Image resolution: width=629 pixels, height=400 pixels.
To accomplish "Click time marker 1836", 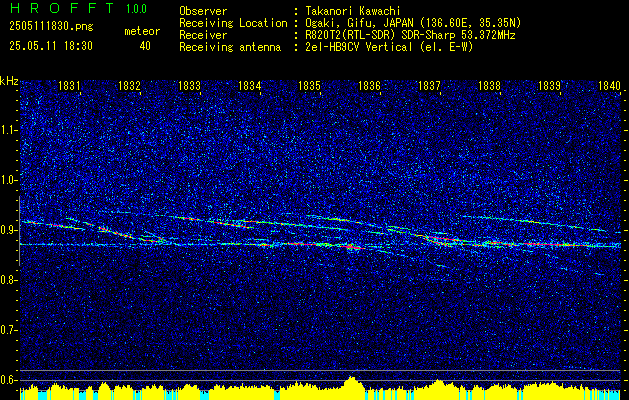I will 369,85.
